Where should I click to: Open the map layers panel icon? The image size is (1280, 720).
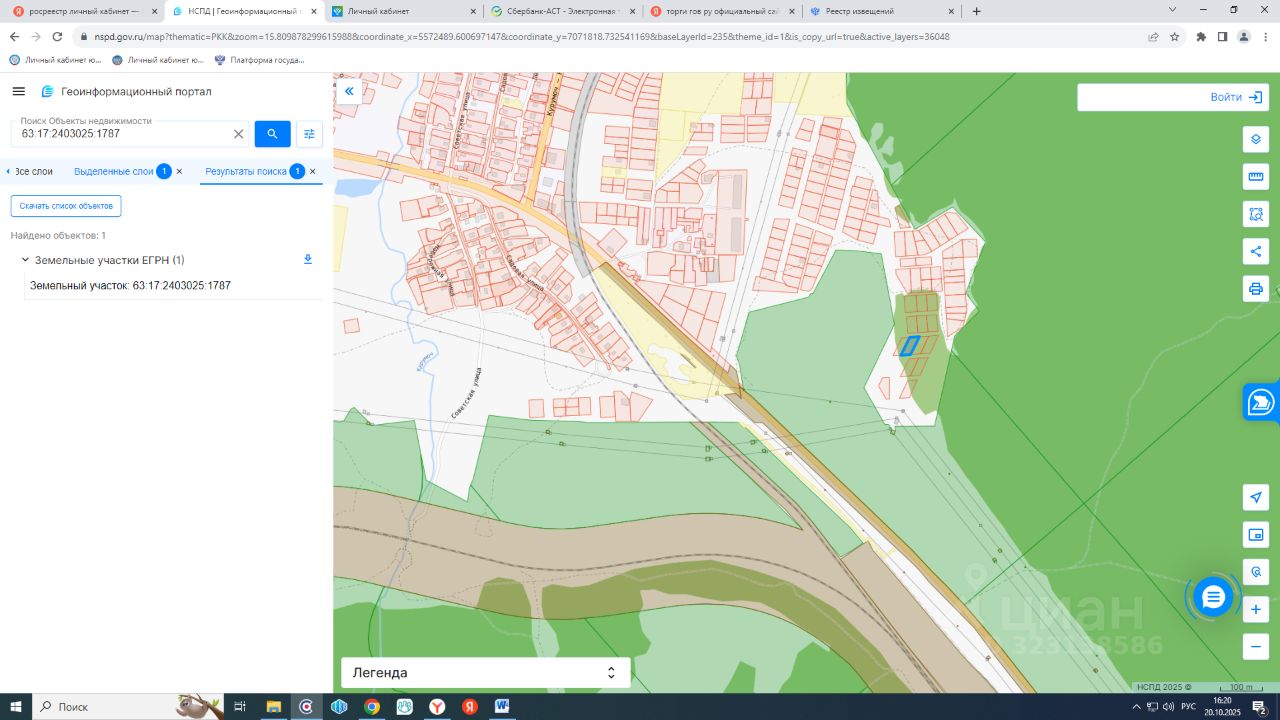(x=1255, y=139)
